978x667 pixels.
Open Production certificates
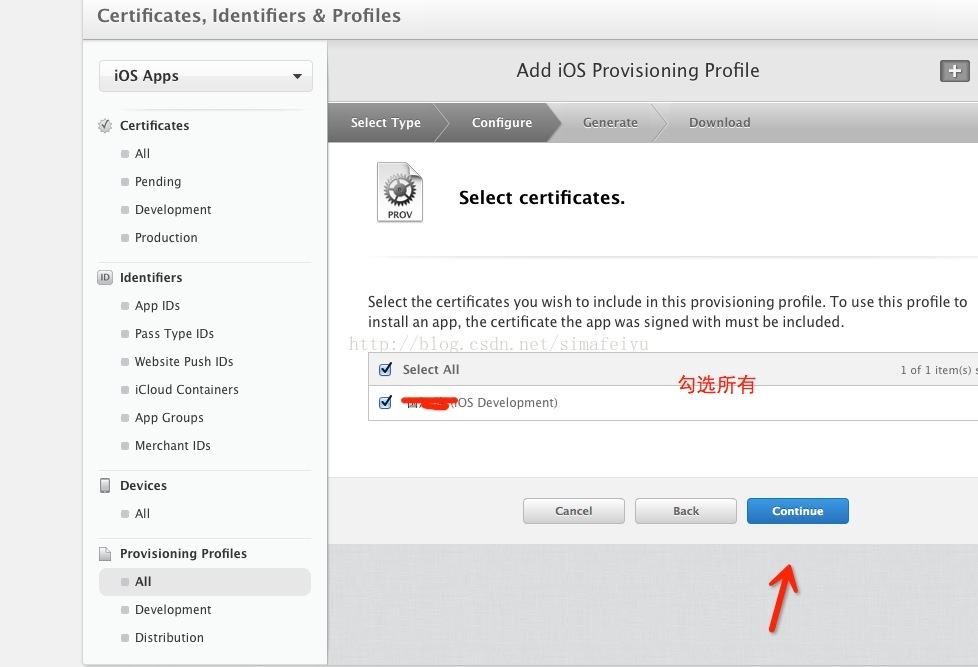(x=166, y=238)
